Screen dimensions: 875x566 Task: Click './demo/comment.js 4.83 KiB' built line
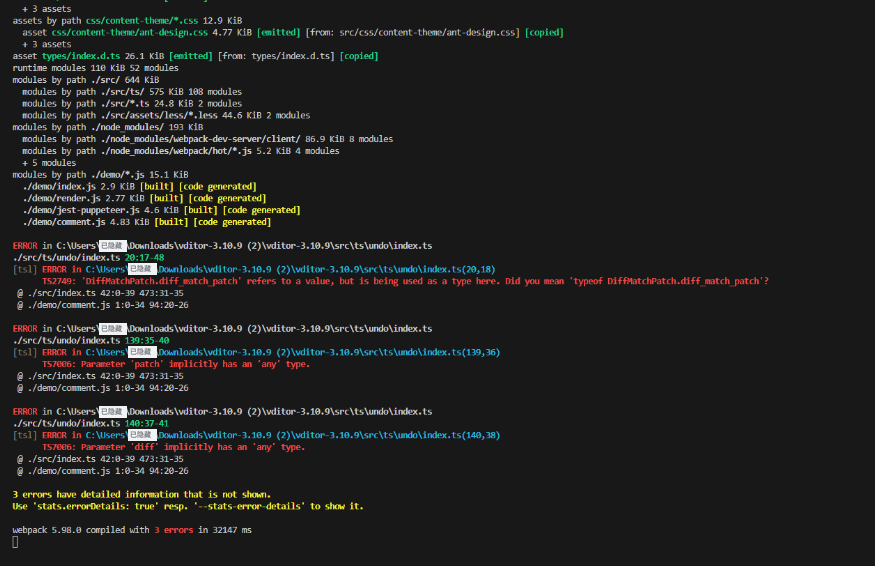[147, 222]
